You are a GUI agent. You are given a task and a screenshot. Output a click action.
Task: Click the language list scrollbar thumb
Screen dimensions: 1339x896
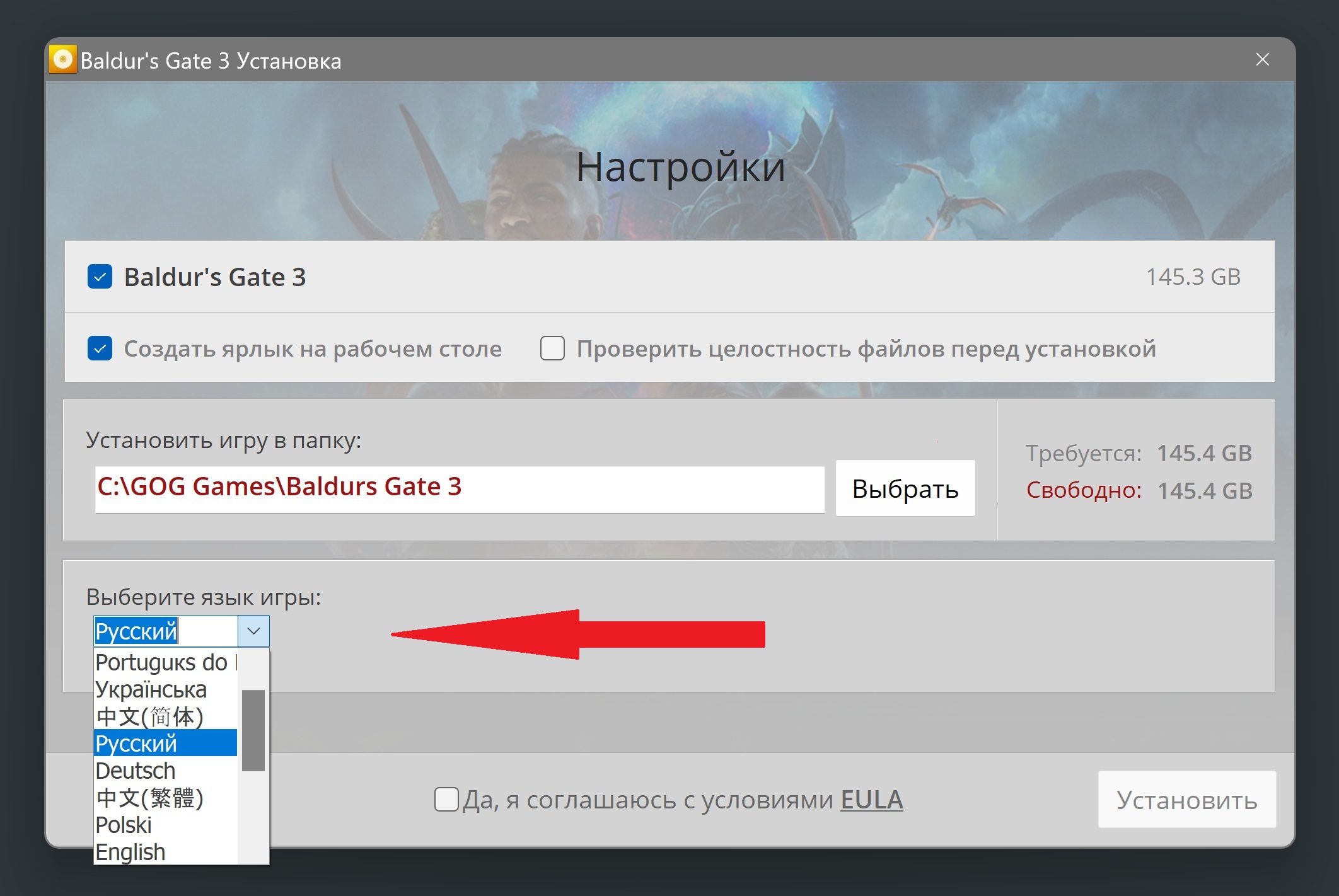coord(253,730)
